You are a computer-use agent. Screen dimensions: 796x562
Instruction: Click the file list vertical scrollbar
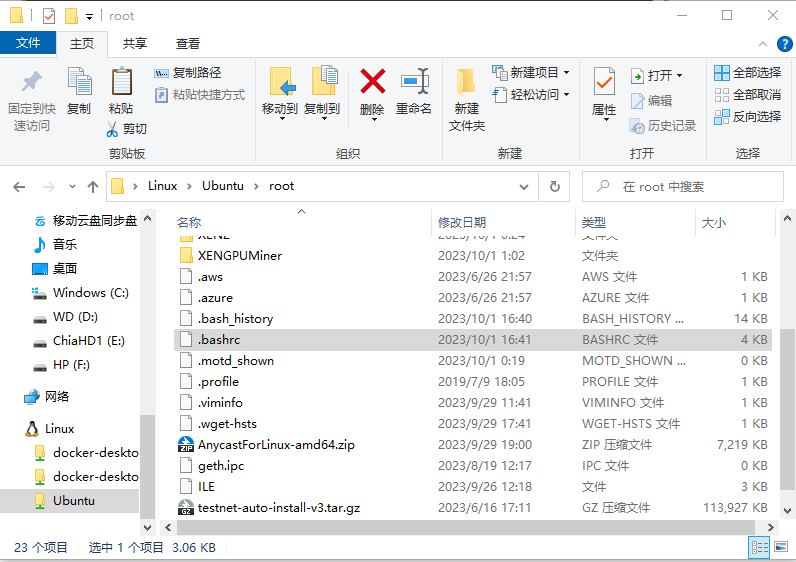pos(787,409)
